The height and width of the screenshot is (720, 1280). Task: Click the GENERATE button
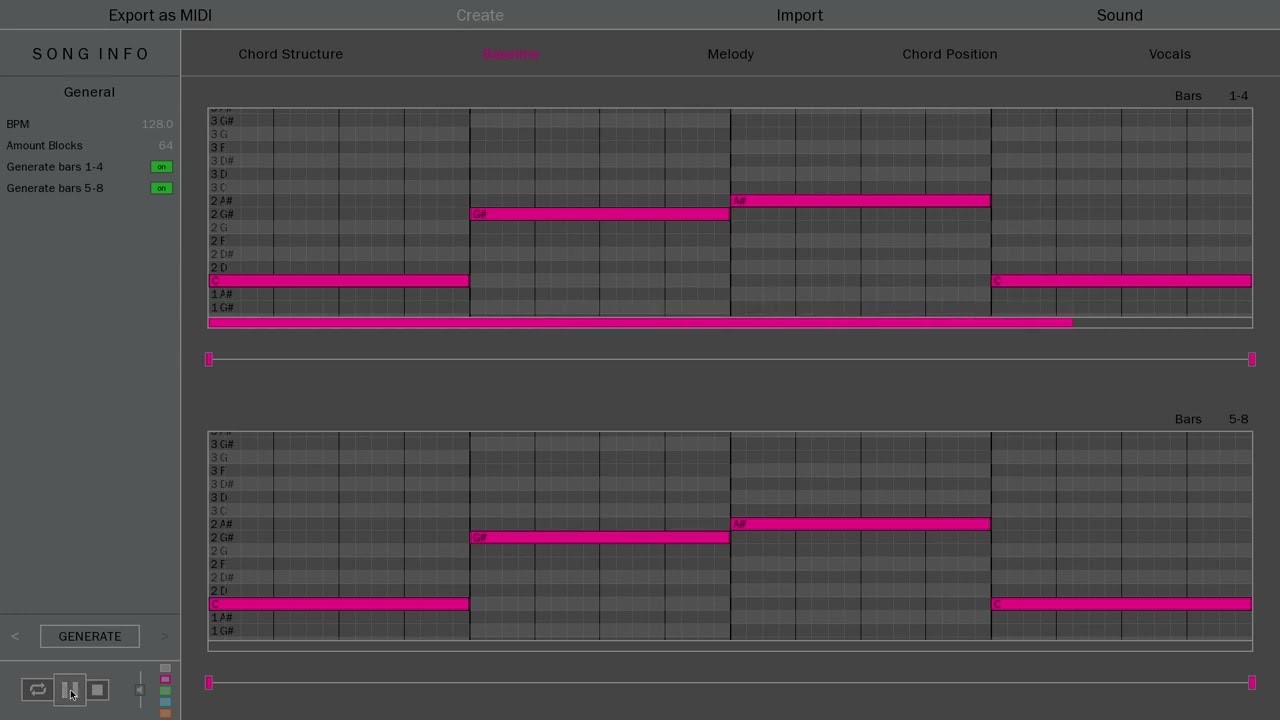click(90, 636)
